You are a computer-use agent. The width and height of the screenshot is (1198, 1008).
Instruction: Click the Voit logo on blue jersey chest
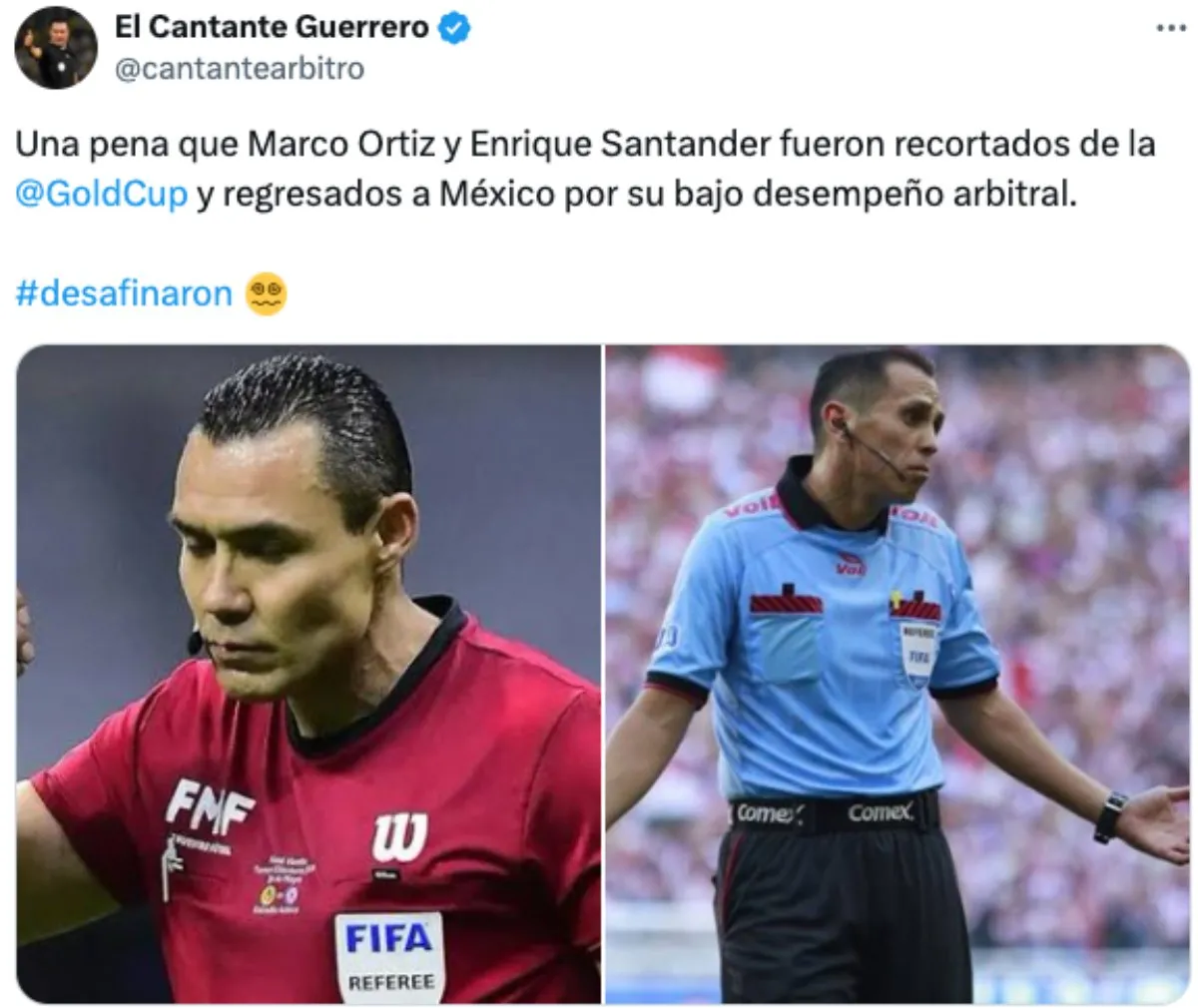[x=851, y=564]
